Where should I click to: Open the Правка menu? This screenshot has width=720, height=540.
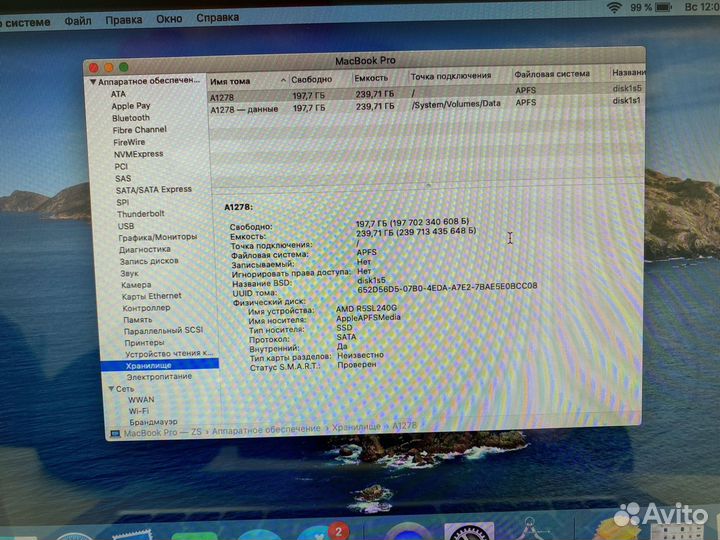(x=124, y=20)
